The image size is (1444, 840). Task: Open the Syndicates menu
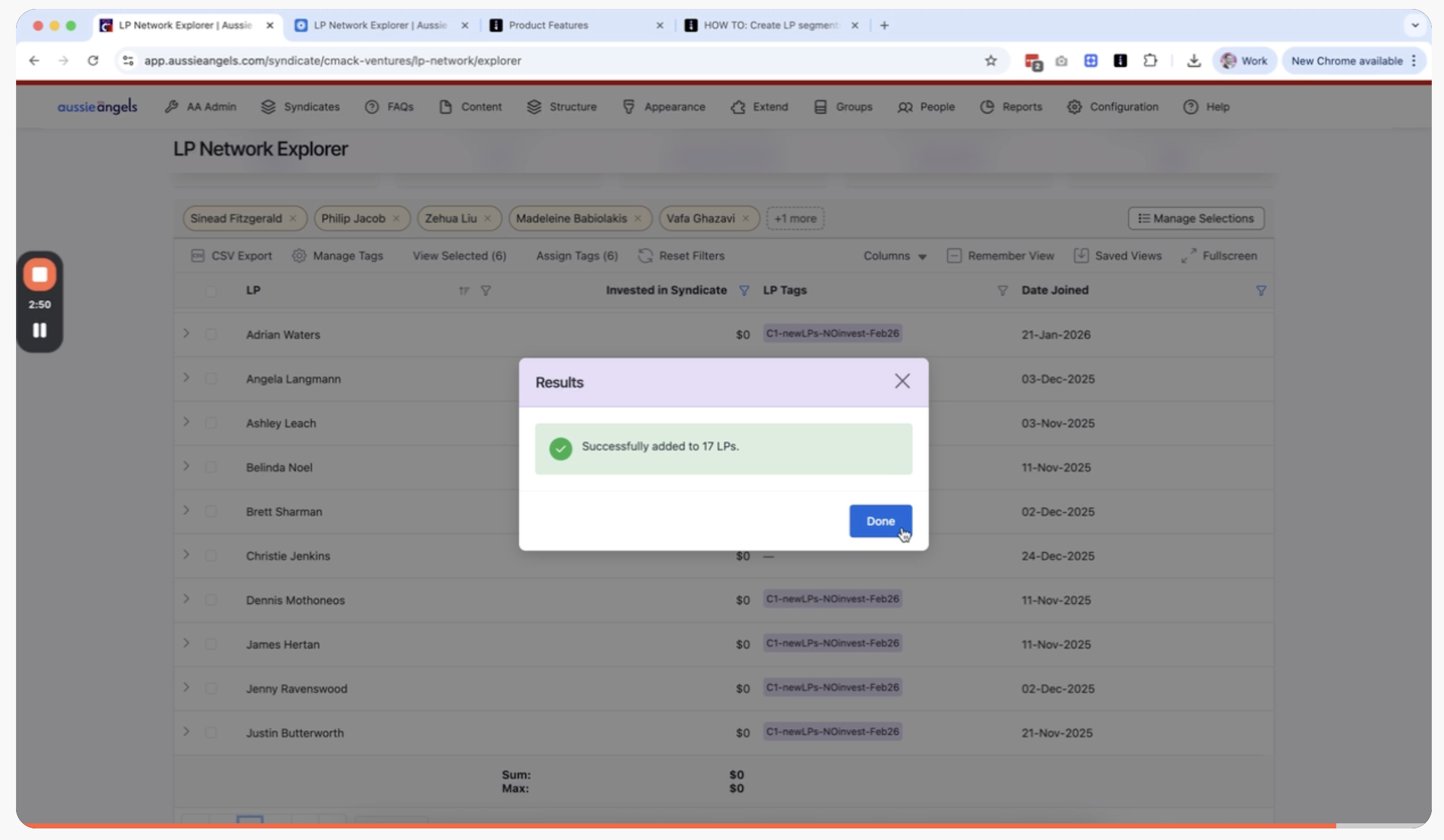(301, 106)
